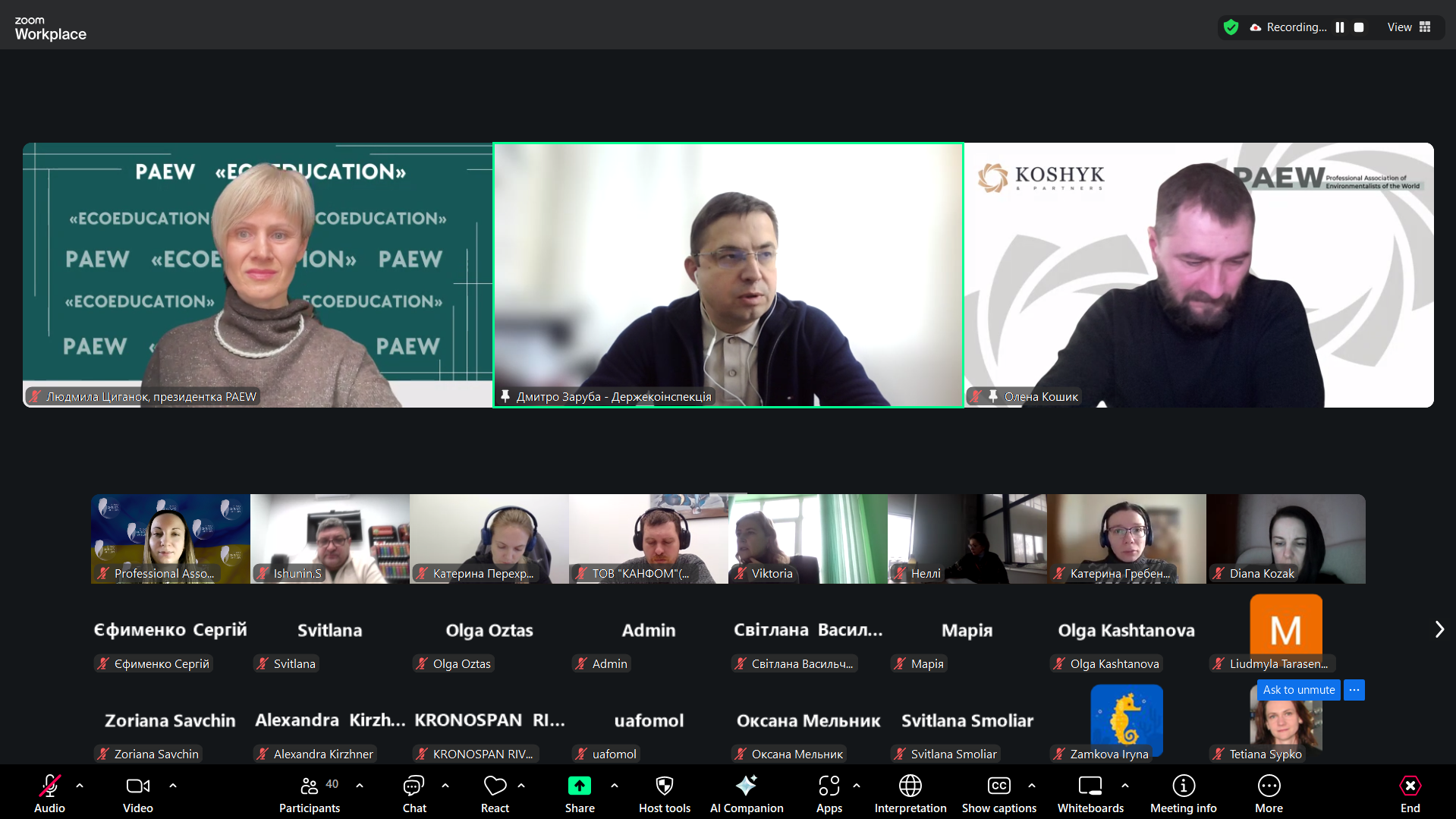Open the Chat panel
1456x819 pixels.
click(x=414, y=793)
